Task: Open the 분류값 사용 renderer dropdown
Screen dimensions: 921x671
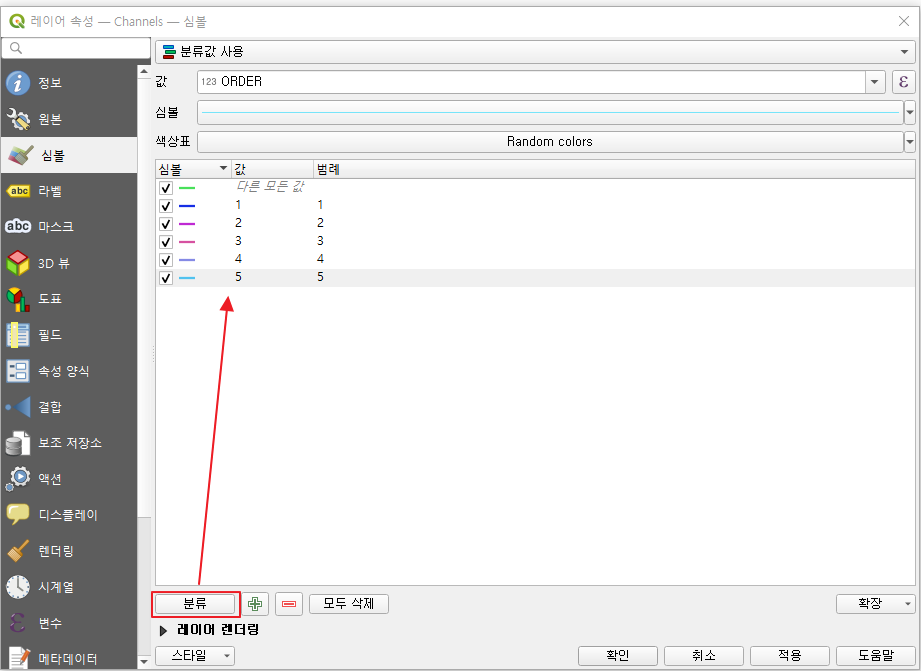Action: click(x=535, y=52)
